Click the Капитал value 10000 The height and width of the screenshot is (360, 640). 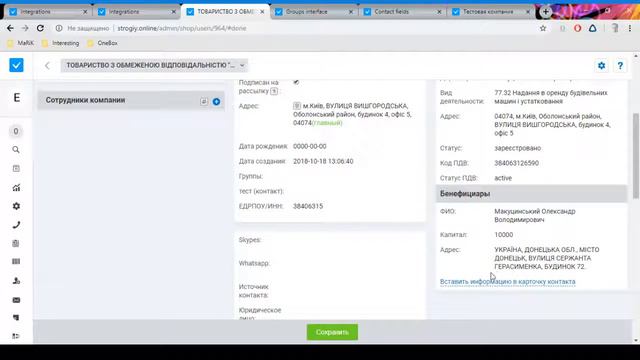504,235
